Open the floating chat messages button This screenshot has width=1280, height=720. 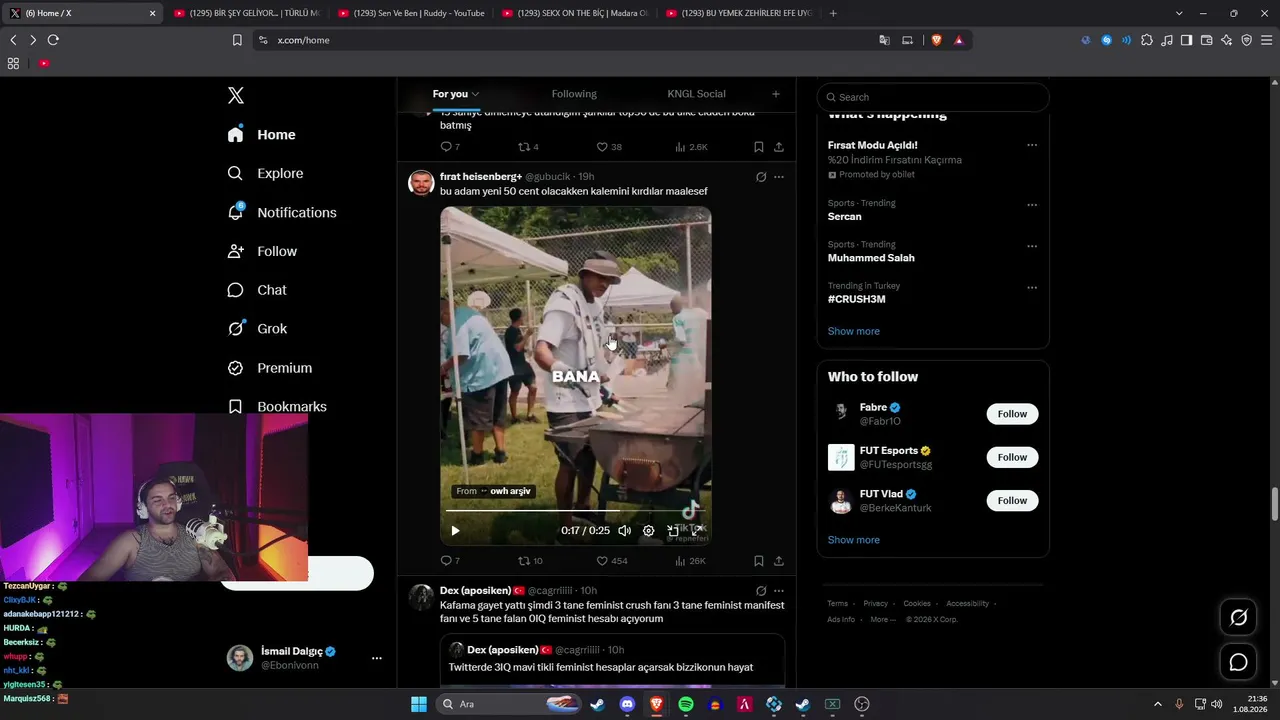[x=1238, y=662]
